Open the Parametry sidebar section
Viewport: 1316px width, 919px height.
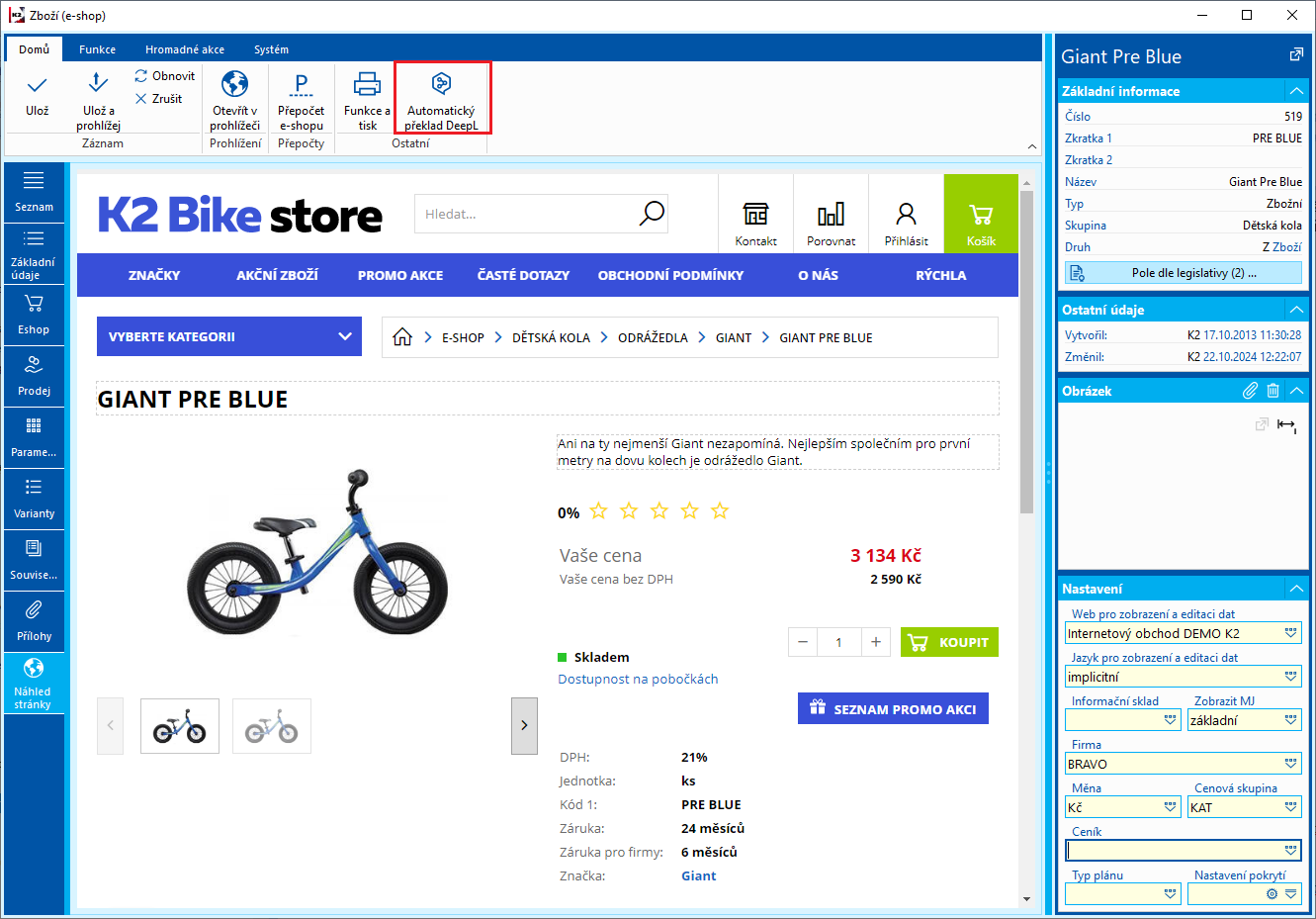[x=34, y=437]
